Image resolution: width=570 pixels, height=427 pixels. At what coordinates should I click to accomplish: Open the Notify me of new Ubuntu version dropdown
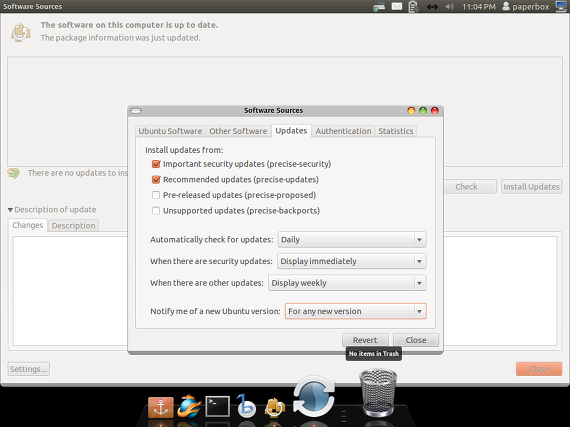(x=356, y=311)
